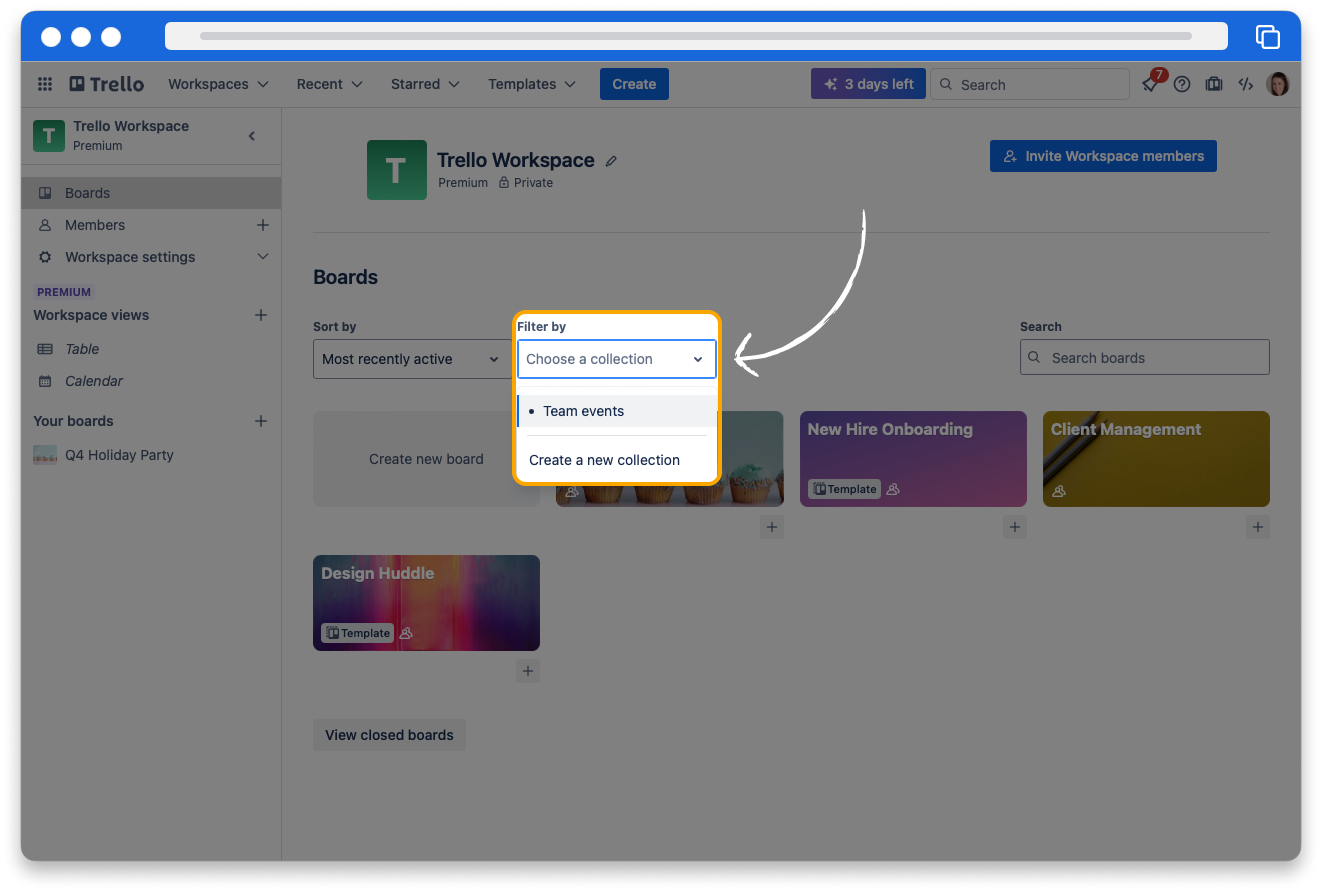
Task: Open the New Hire Onboarding board
Action: pos(913,459)
